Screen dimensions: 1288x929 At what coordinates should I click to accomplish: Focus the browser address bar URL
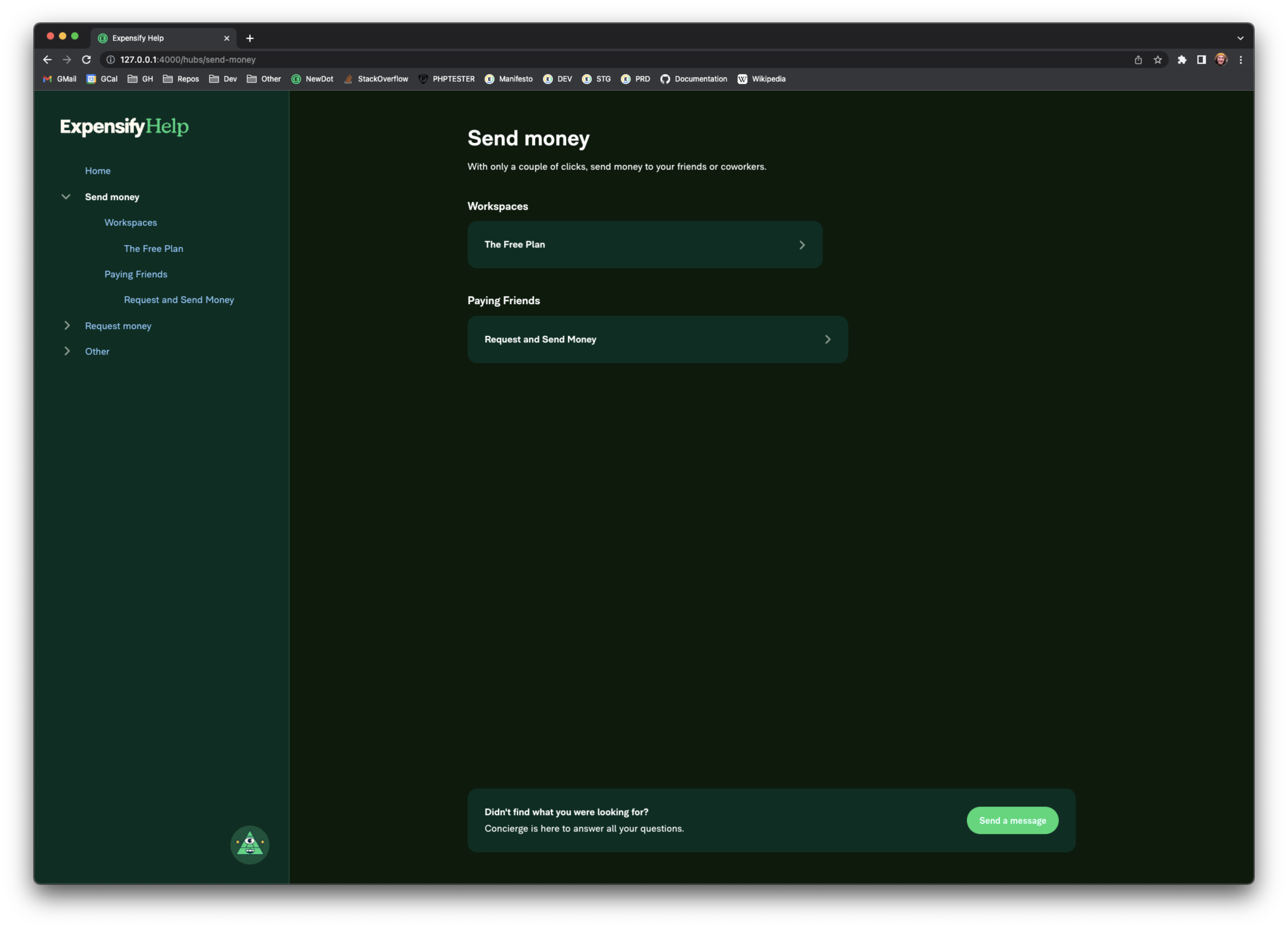[188, 60]
